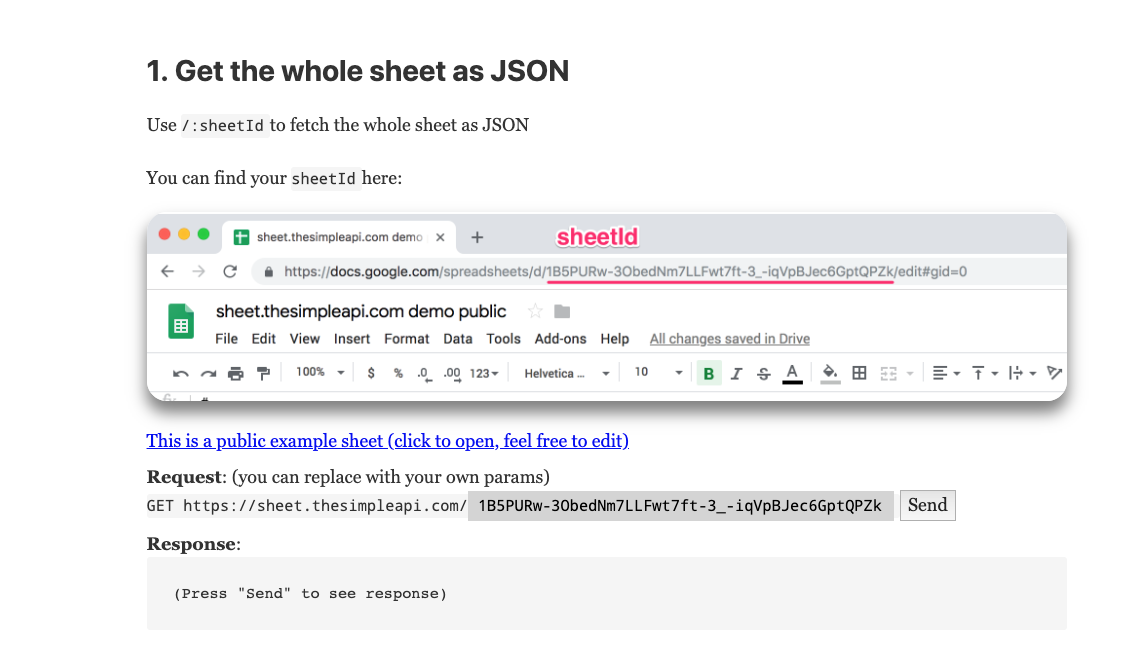
Task: Open the Borders icon
Action: point(859,372)
